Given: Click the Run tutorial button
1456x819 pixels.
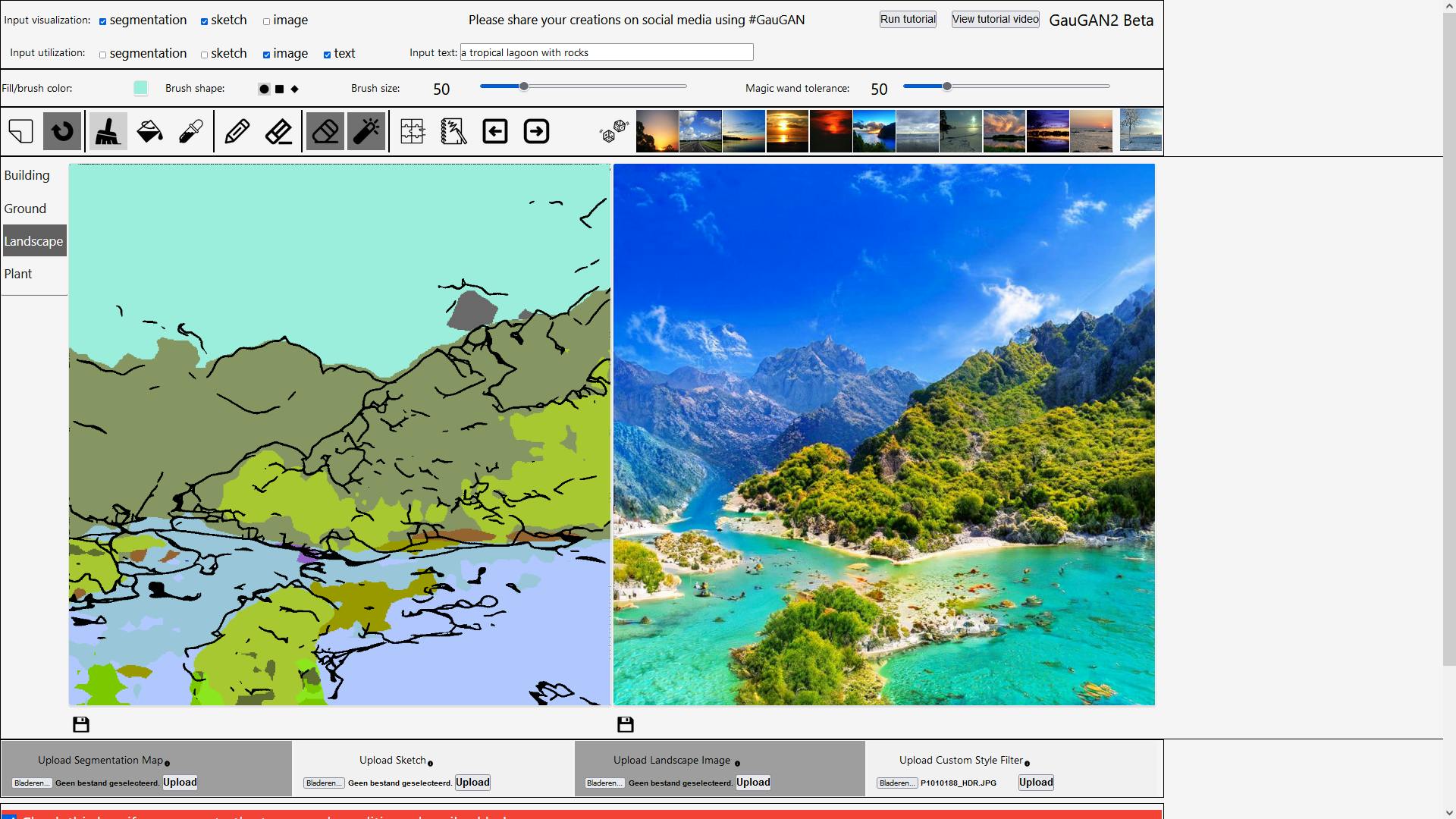Looking at the screenshot, I should (x=907, y=20).
